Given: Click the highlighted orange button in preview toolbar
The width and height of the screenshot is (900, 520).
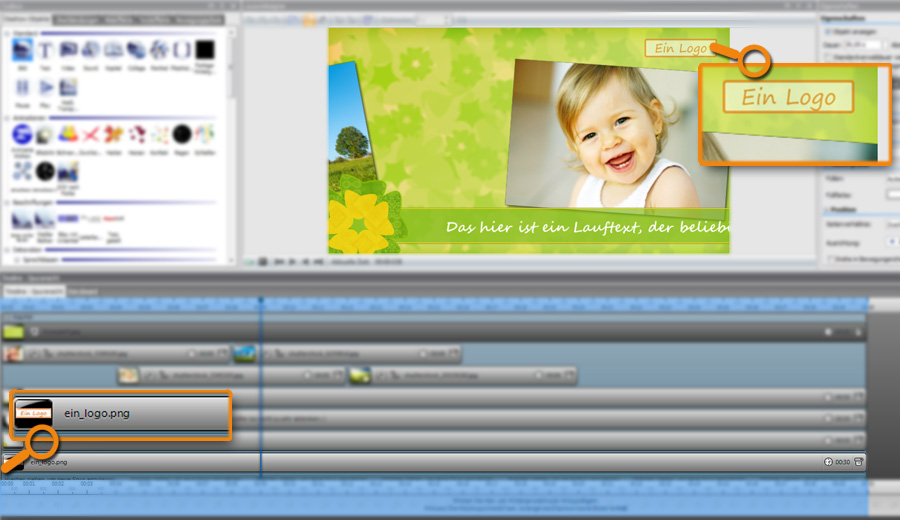Looking at the screenshot, I should (x=309, y=19).
